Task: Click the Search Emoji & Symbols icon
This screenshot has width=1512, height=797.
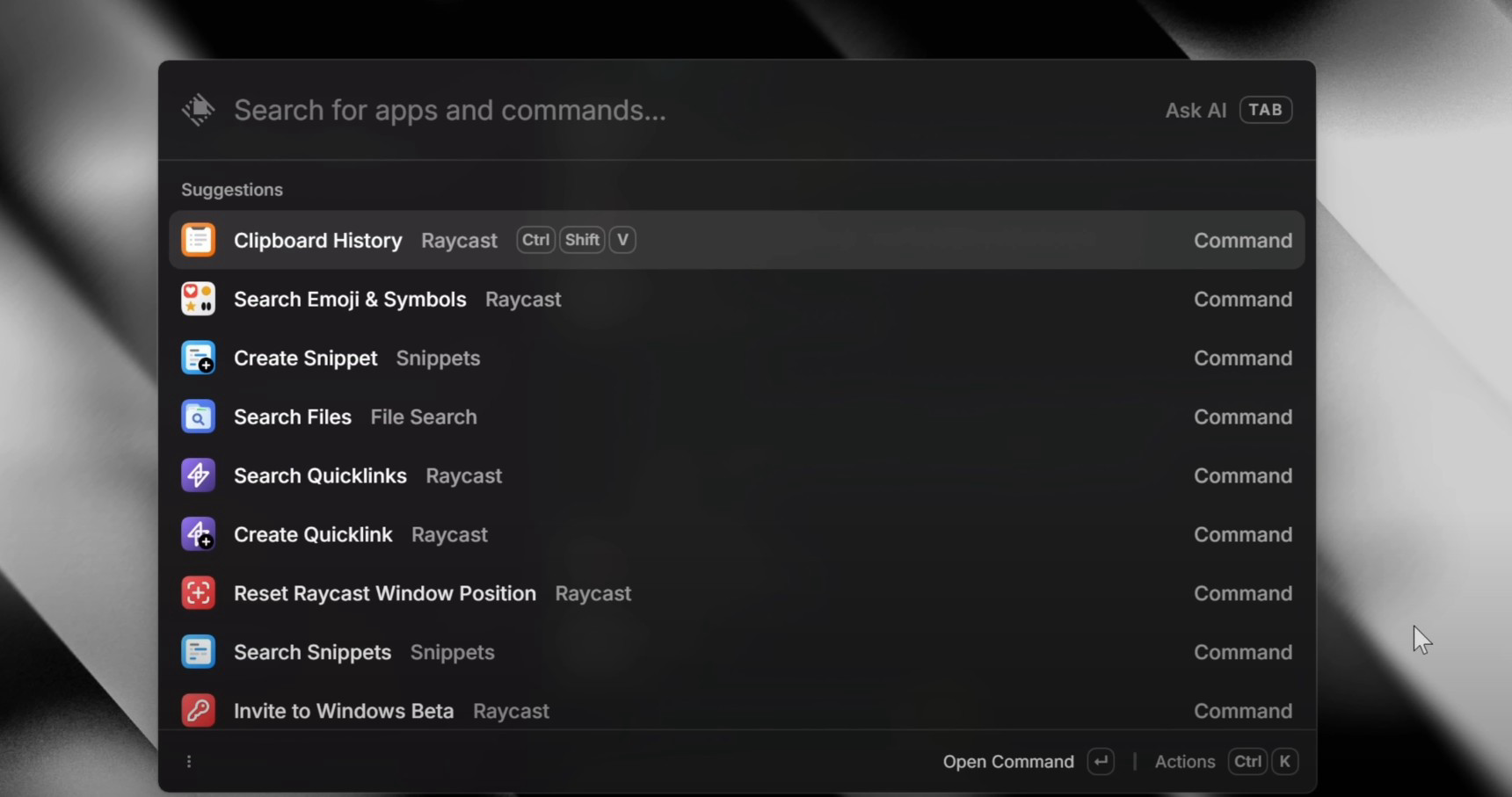Action: [198, 299]
